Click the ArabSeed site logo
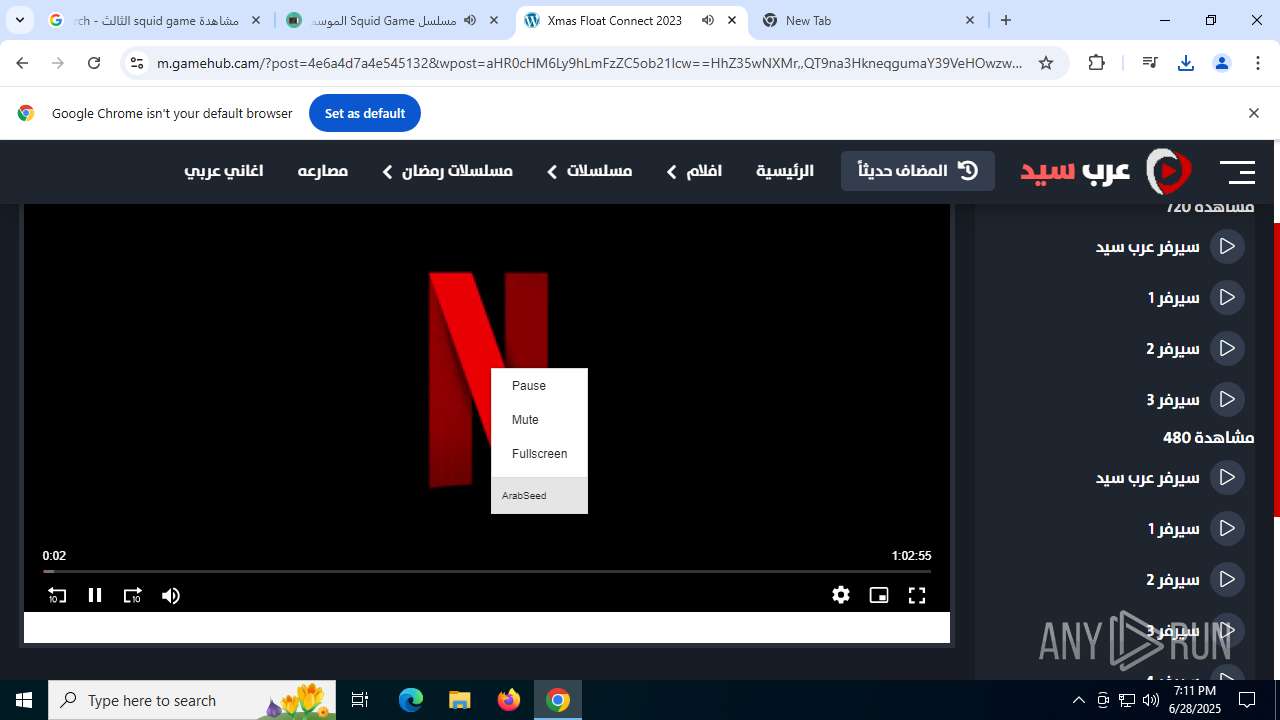 click(x=1106, y=171)
